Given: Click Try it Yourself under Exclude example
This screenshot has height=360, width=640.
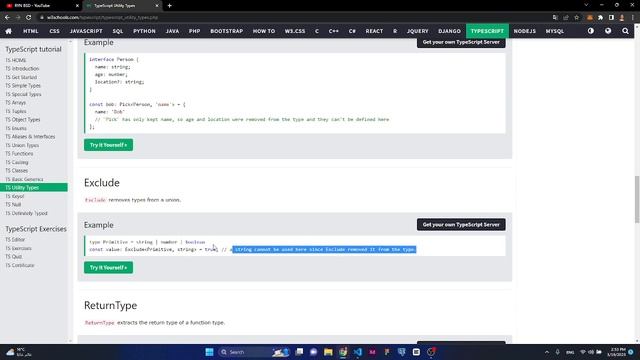Looking at the screenshot, I should point(108,267).
